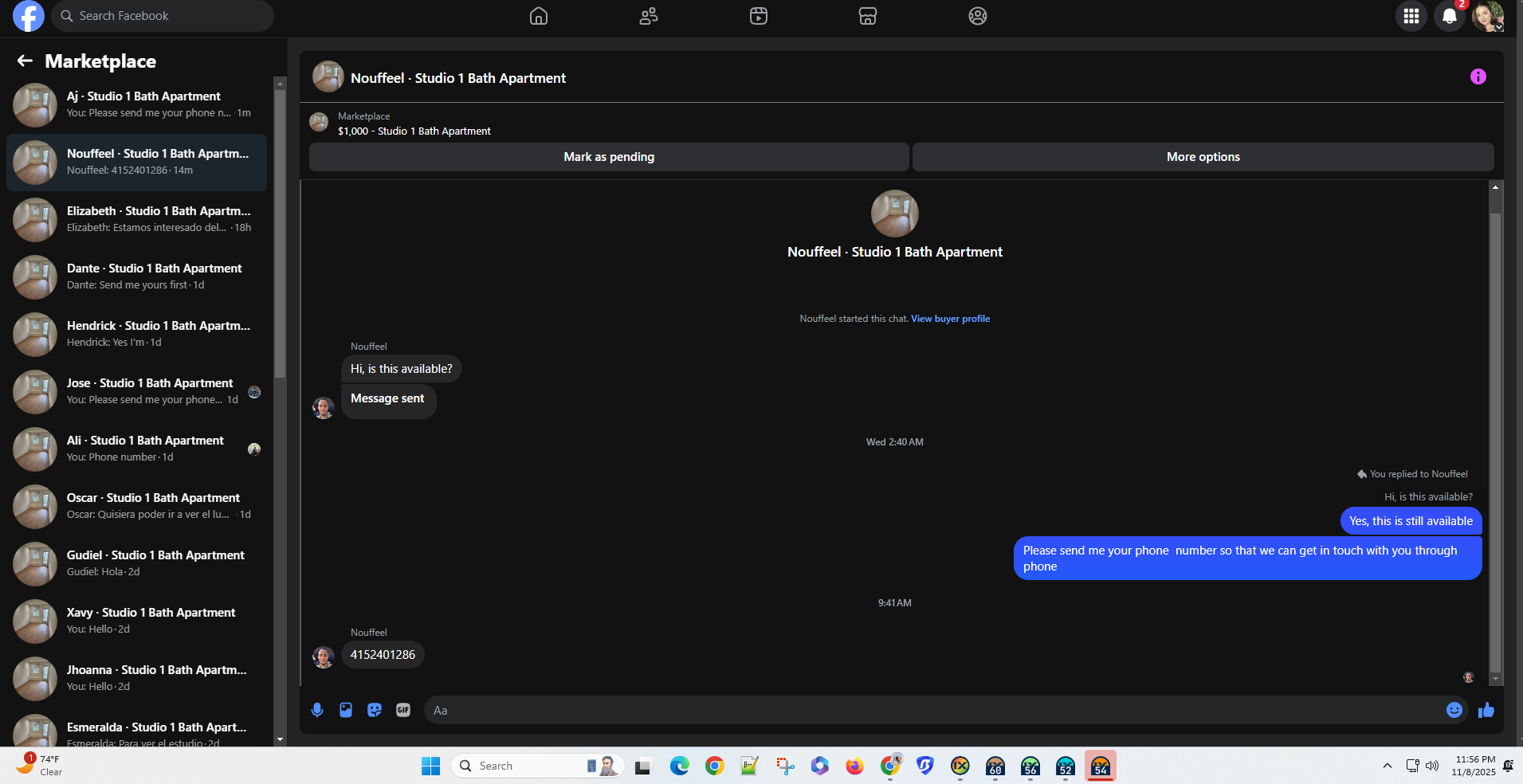Open the Home feed icon
This screenshot has height=784, width=1523.
pyautogui.click(x=539, y=16)
